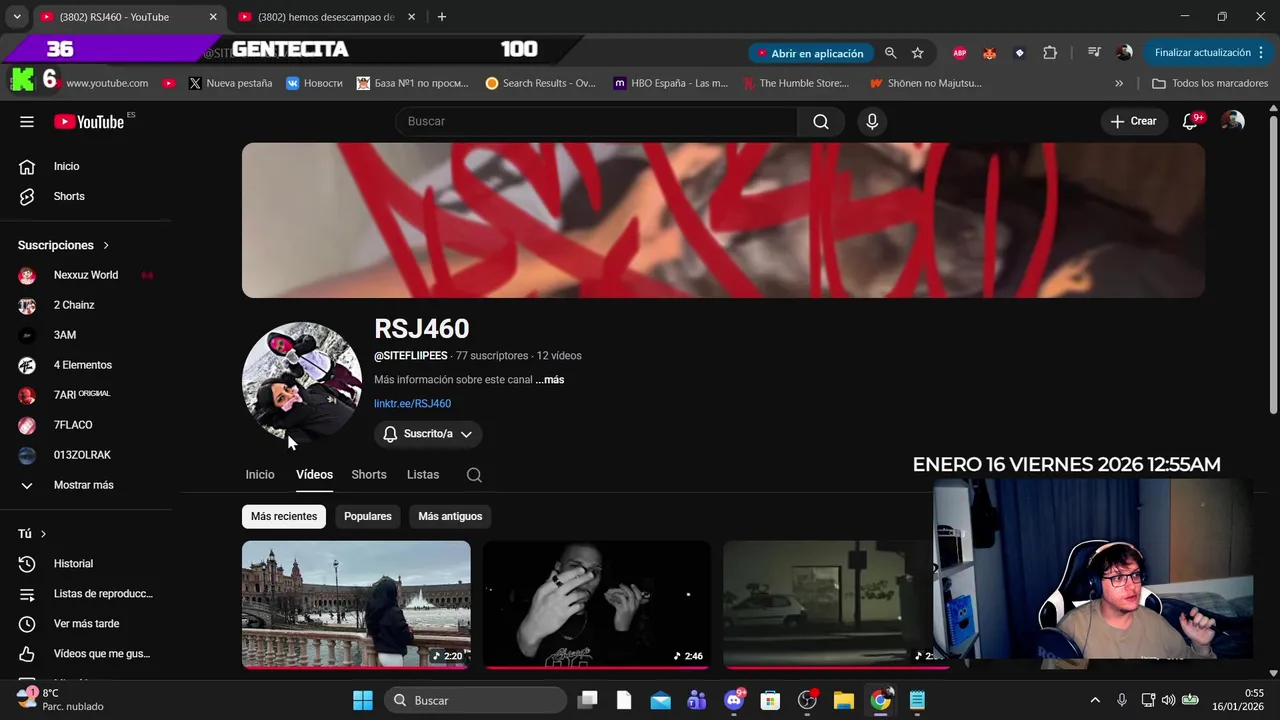This screenshot has height=720, width=1280.
Task: Click Abrir en aplicación button
Action: pyautogui.click(x=810, y=53)
